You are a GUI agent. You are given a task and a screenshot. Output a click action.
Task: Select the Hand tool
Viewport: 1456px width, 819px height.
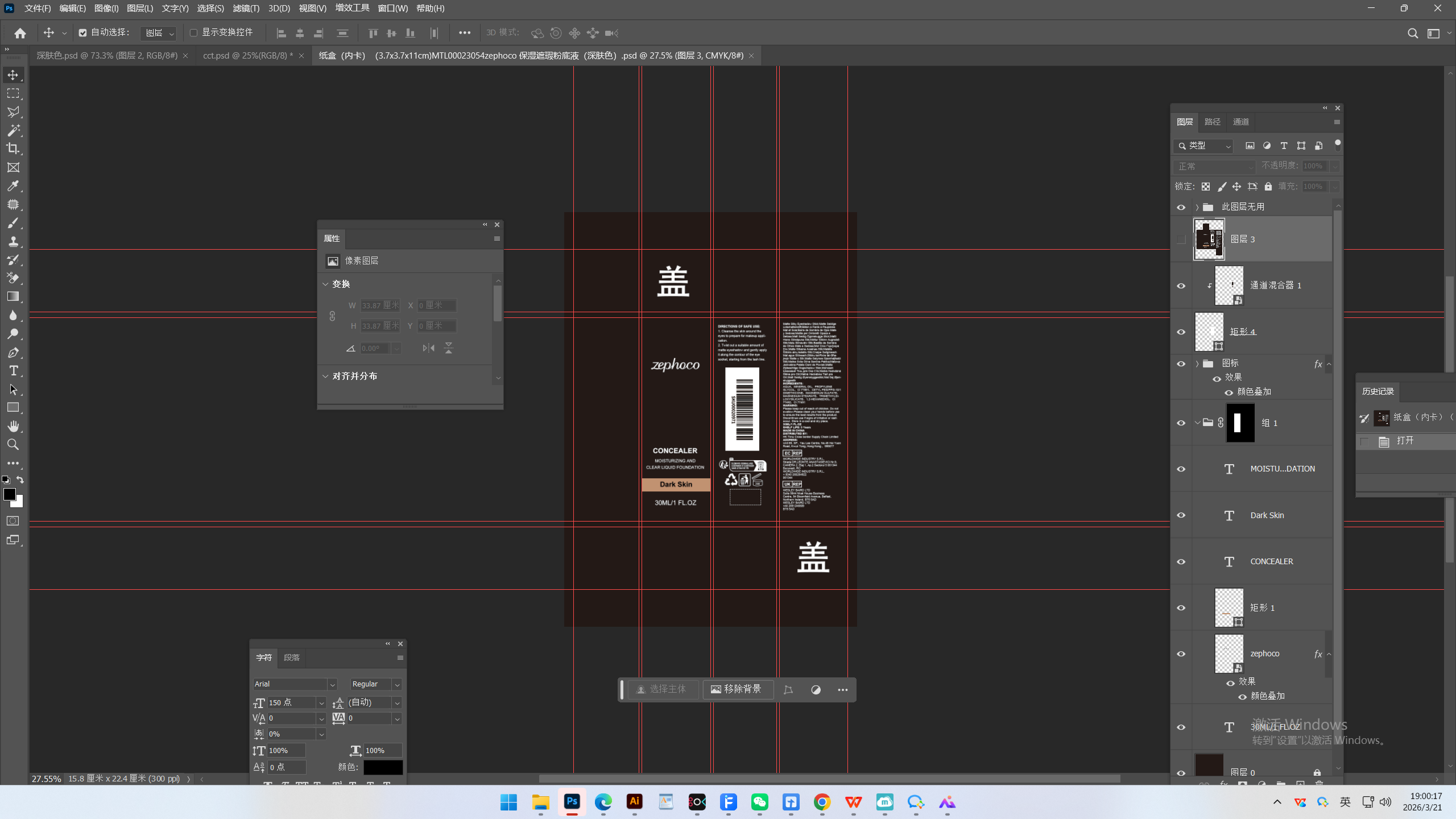click(13, 426)
